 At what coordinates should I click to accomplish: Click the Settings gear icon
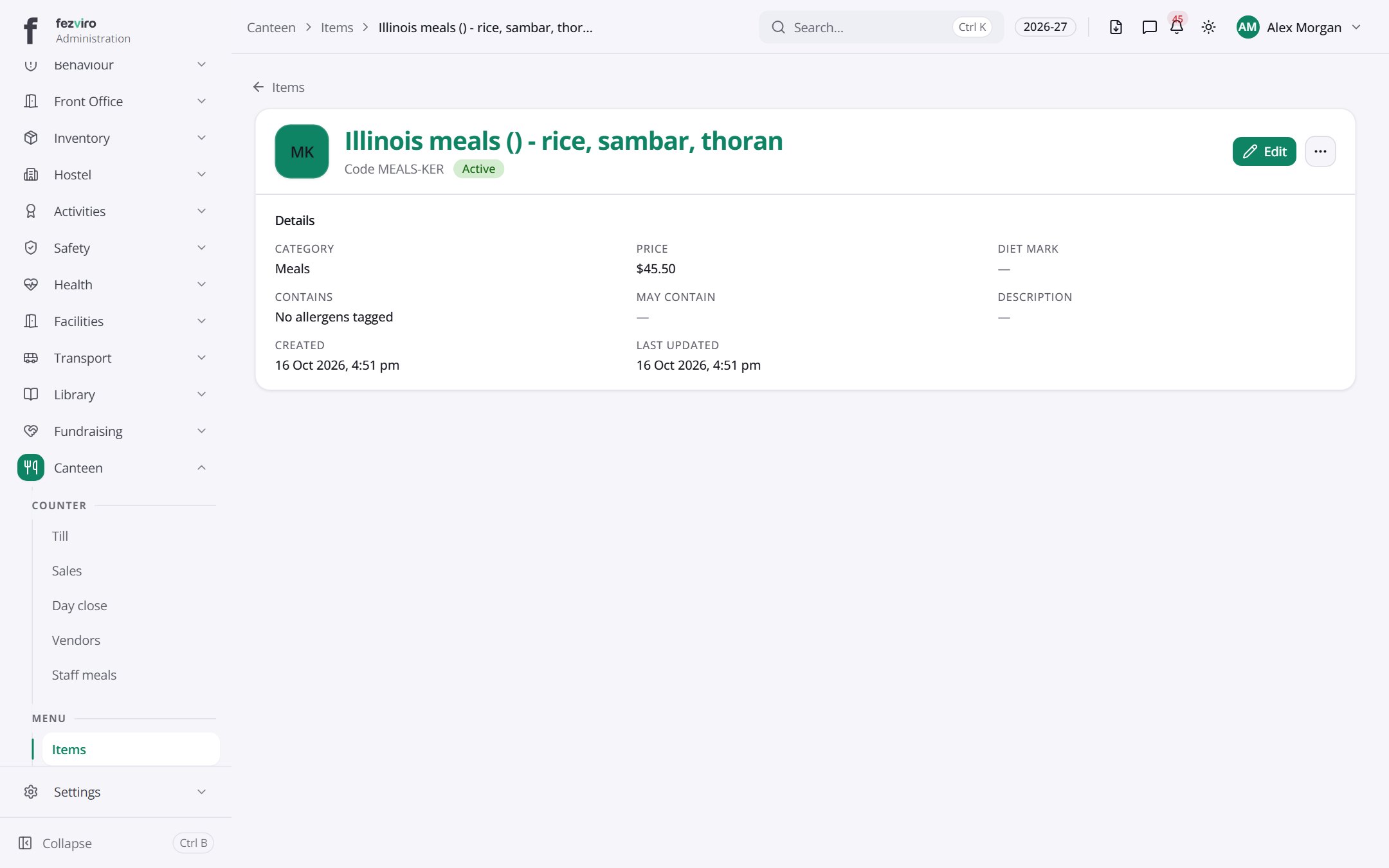[31, 791]
